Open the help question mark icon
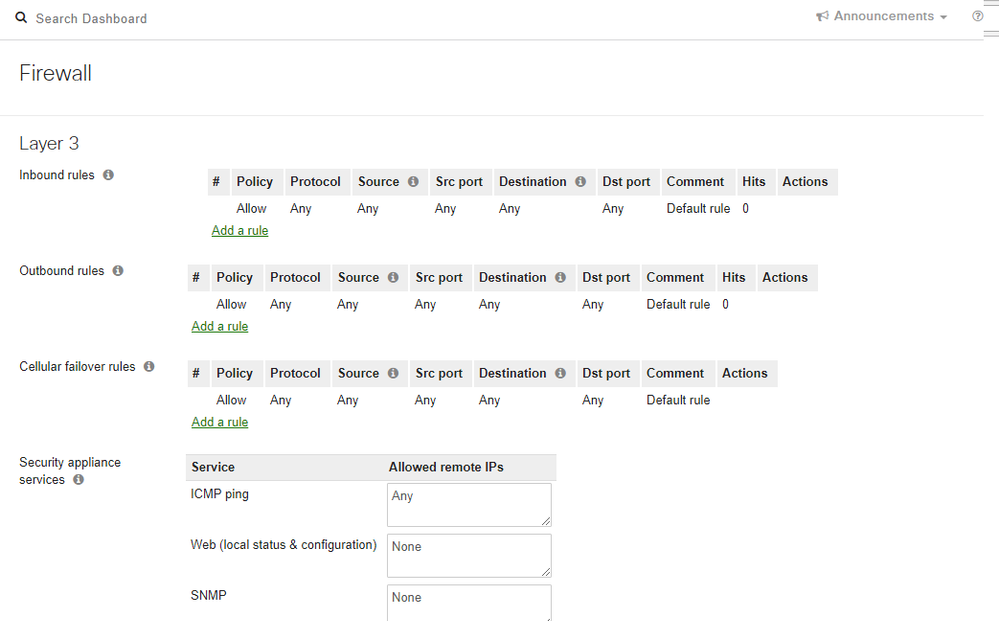 point(977,16)
